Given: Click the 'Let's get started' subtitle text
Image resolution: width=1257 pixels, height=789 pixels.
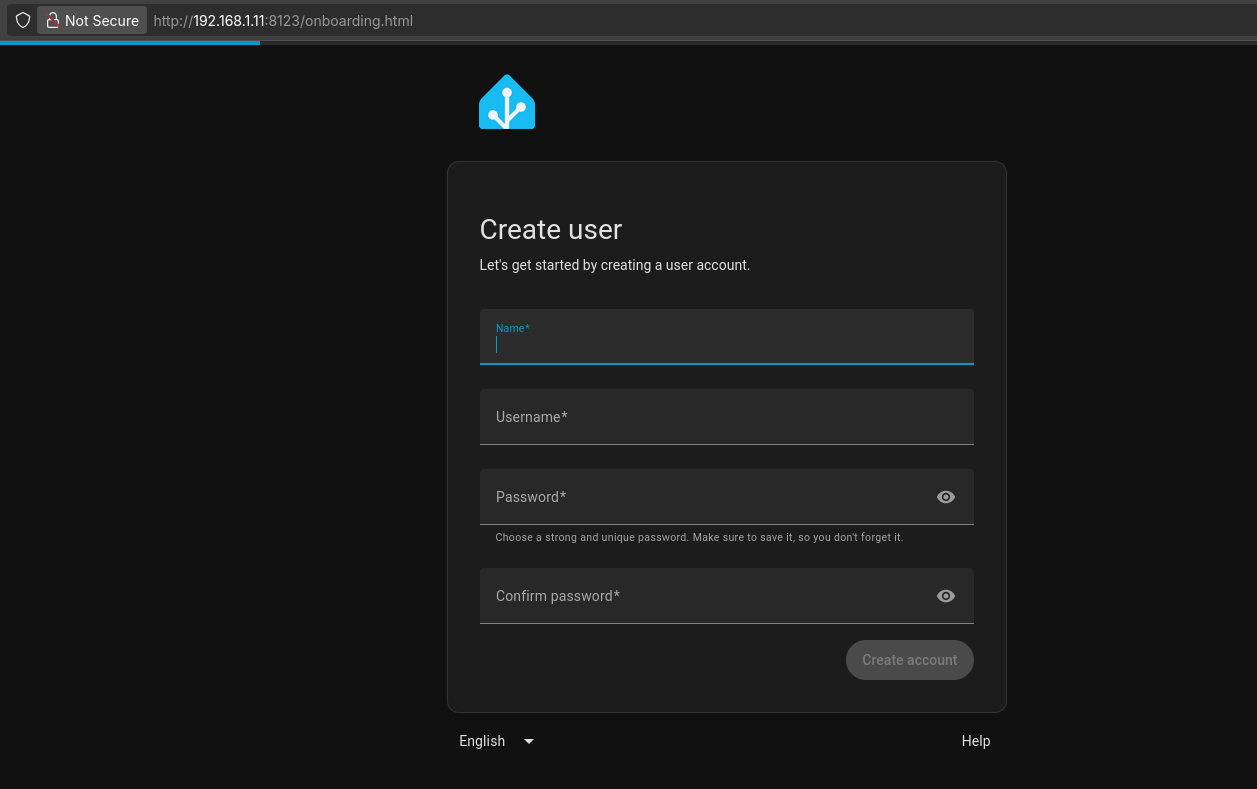Looking at the screenshot, I should 615,265.
